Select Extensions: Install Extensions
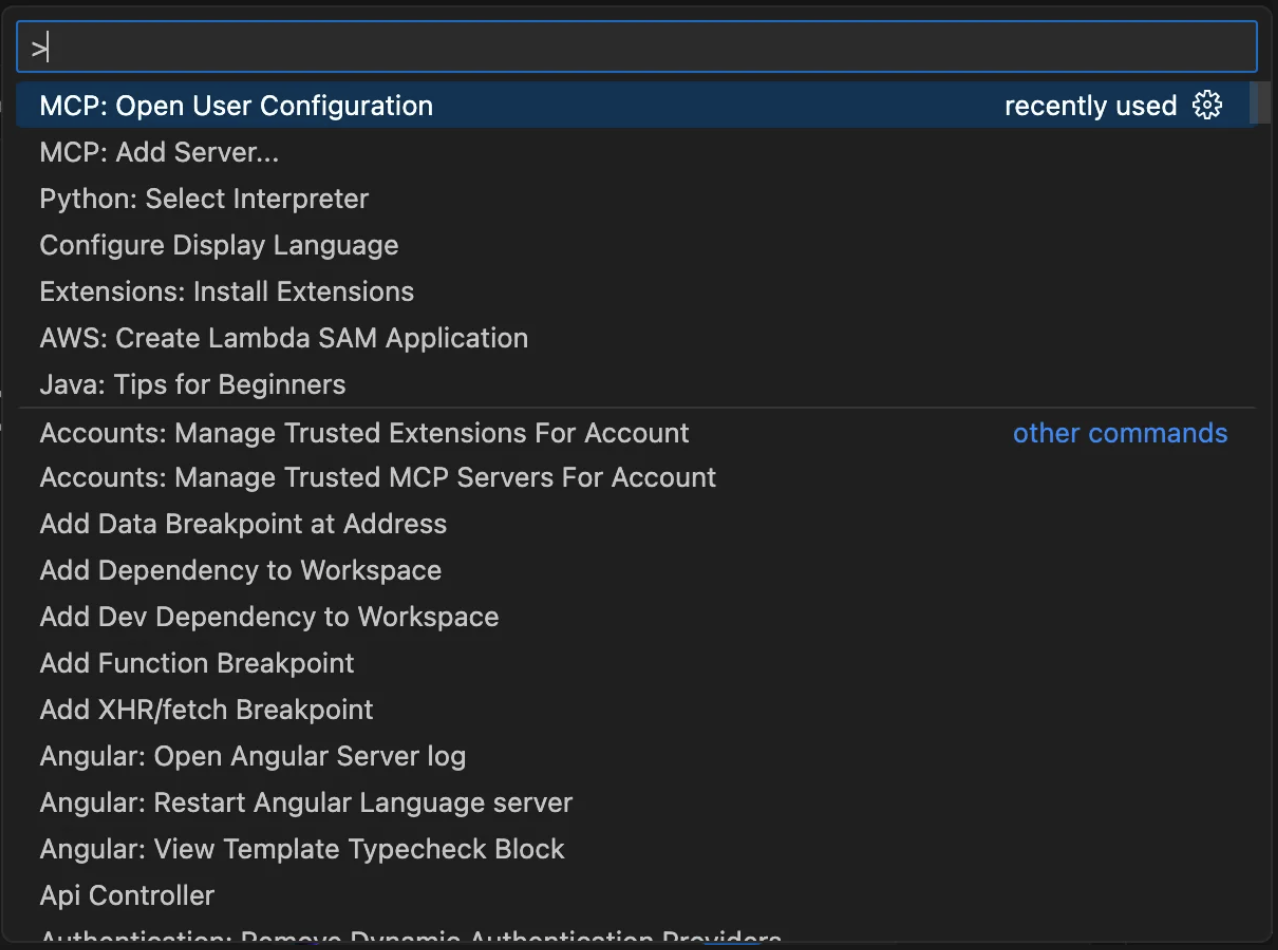 click(227, 292)
